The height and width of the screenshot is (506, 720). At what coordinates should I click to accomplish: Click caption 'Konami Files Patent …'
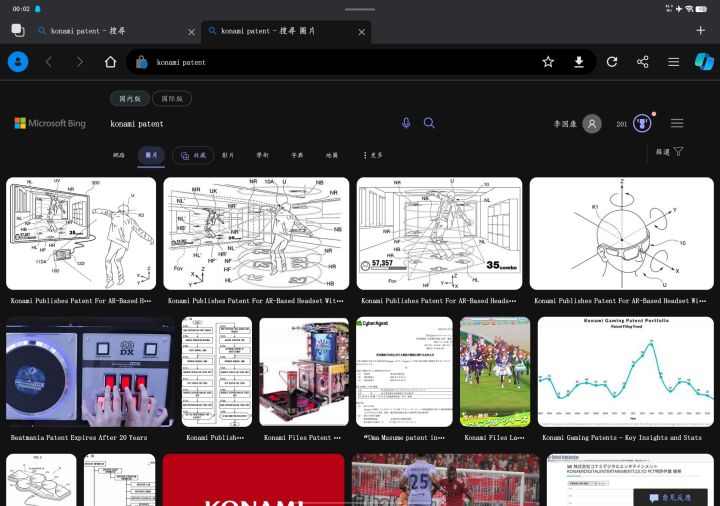[x=302, y=438]
